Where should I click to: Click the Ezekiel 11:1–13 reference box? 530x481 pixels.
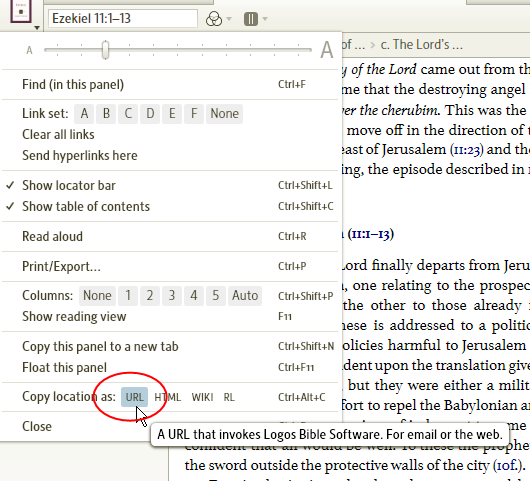[x=123, y=19]
